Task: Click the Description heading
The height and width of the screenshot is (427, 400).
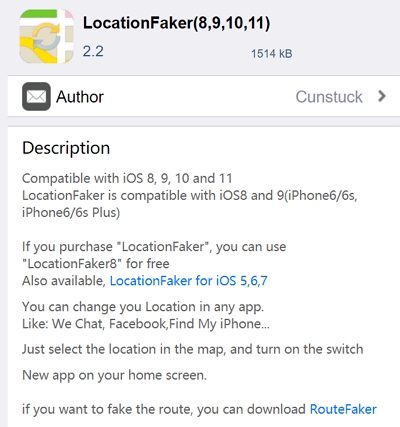Action: (66, 148)
